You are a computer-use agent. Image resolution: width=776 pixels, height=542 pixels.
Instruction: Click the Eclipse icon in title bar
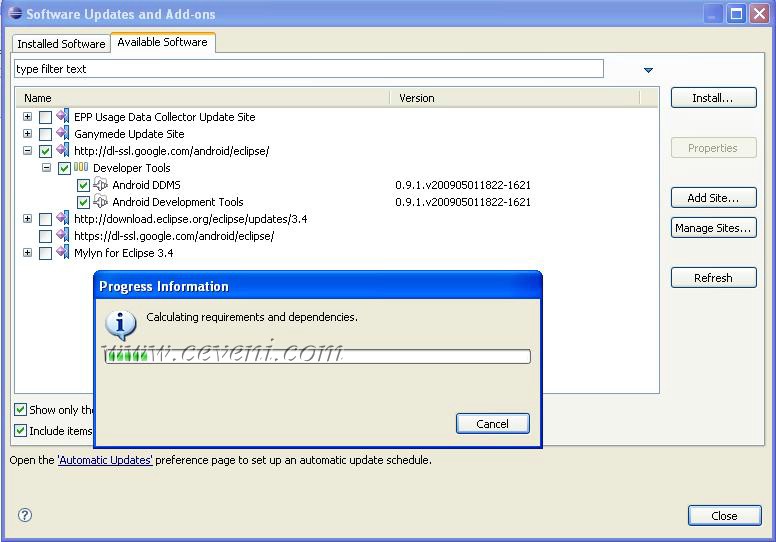15,13
